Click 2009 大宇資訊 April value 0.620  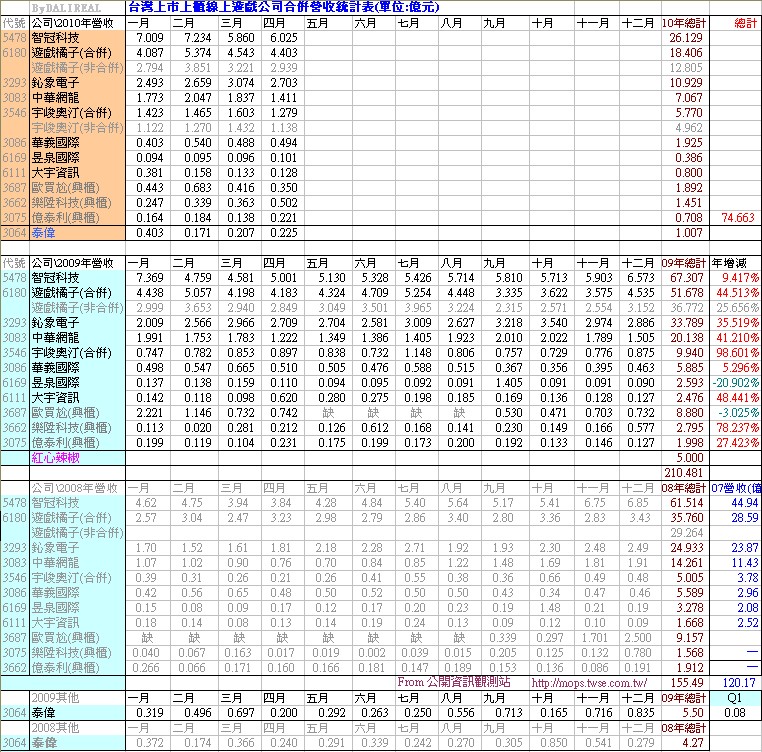tap(283, 398)
